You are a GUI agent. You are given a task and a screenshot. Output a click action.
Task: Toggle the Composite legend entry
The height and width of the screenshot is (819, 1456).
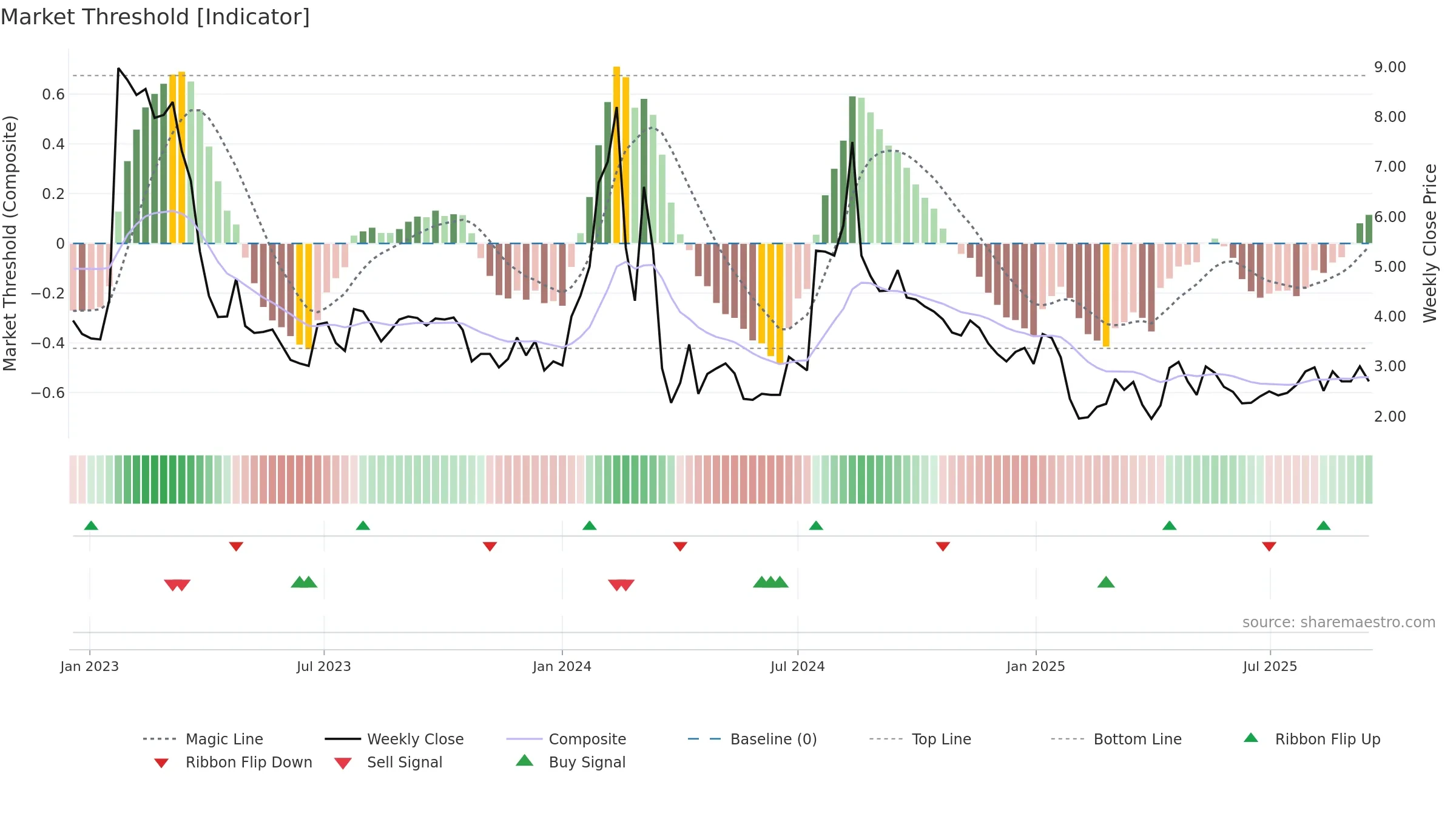tap(566, 739)
